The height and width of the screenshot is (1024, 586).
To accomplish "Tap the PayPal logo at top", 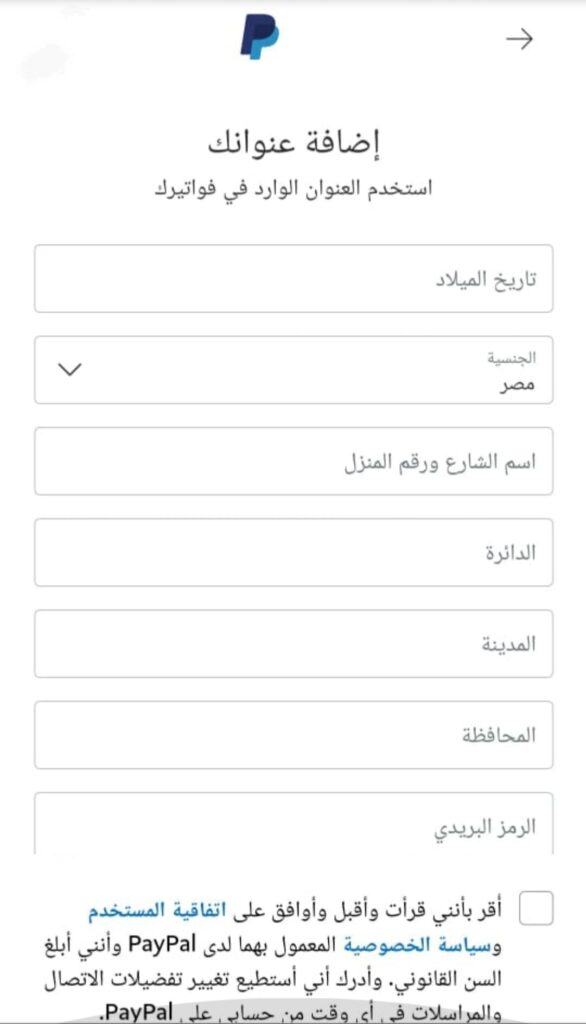I will (259, 37).
